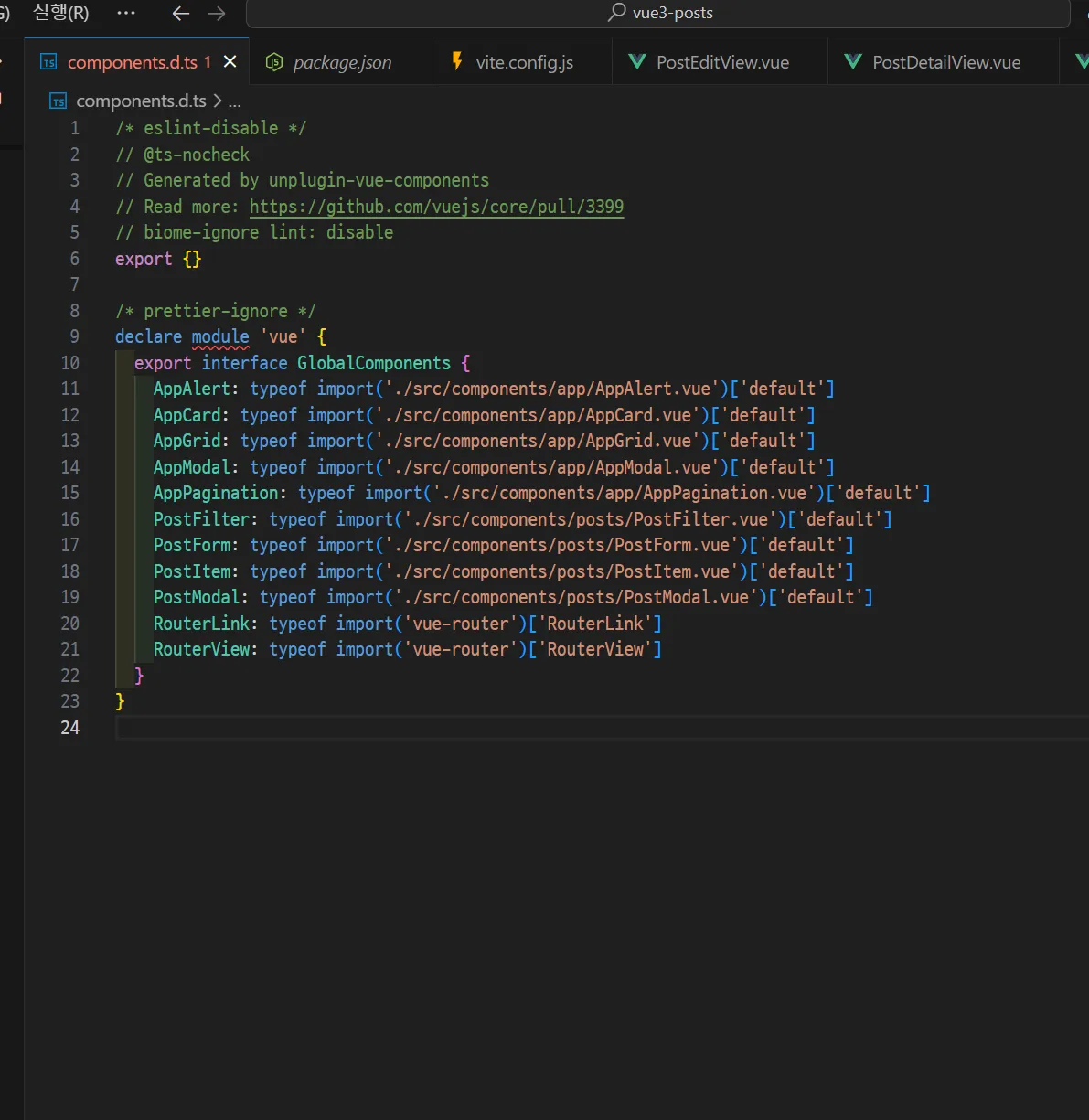Click the './src/components/posts/PostModal.vue' path string
Viewport: 1089px width, 1120px height.
tap(576, 597)
